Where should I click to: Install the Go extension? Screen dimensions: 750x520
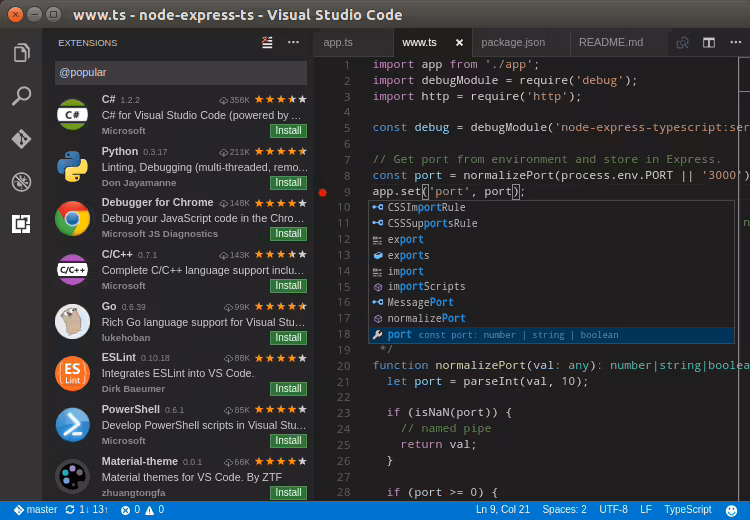point(288,338)
